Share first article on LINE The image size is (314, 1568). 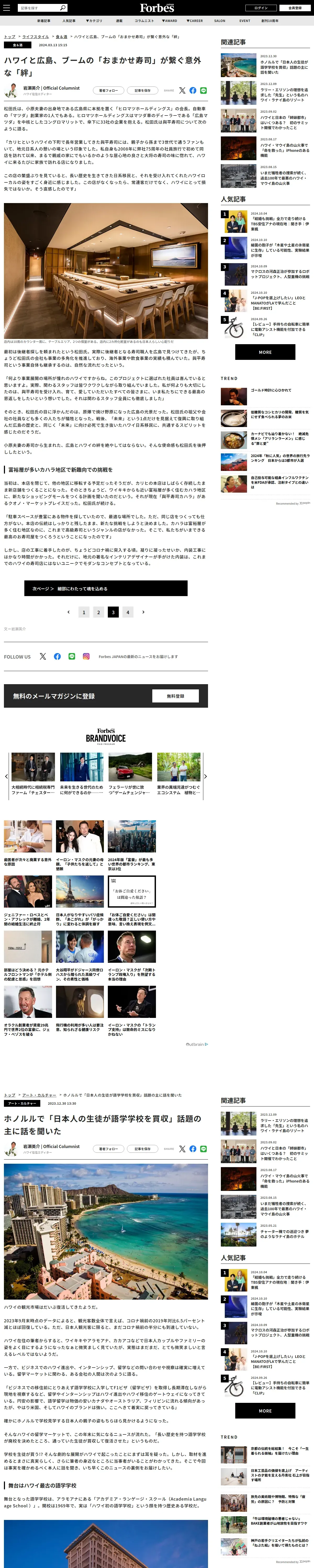(x=204, y=90)
